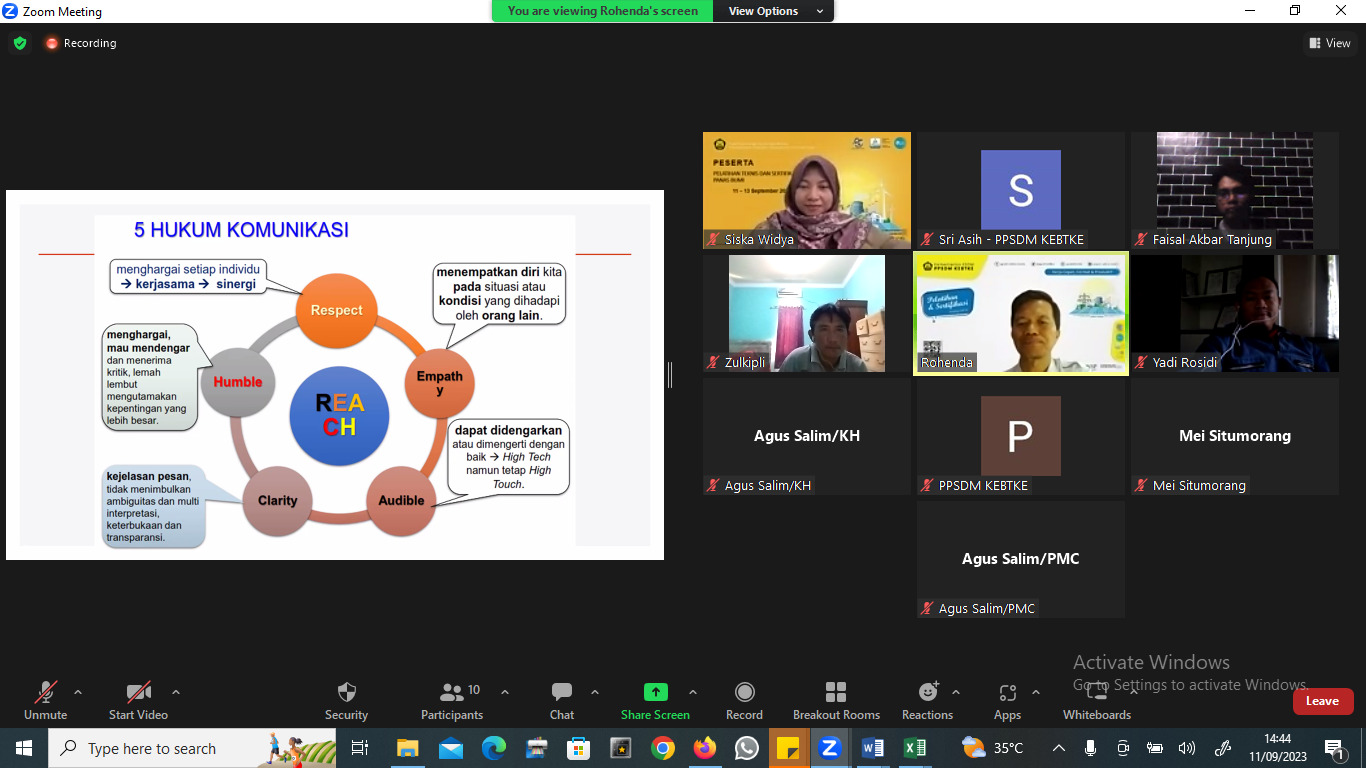This screenshot has width=1366, height=768.
Task: Toggle meeting recording with Record button
Action: point(744,699)
